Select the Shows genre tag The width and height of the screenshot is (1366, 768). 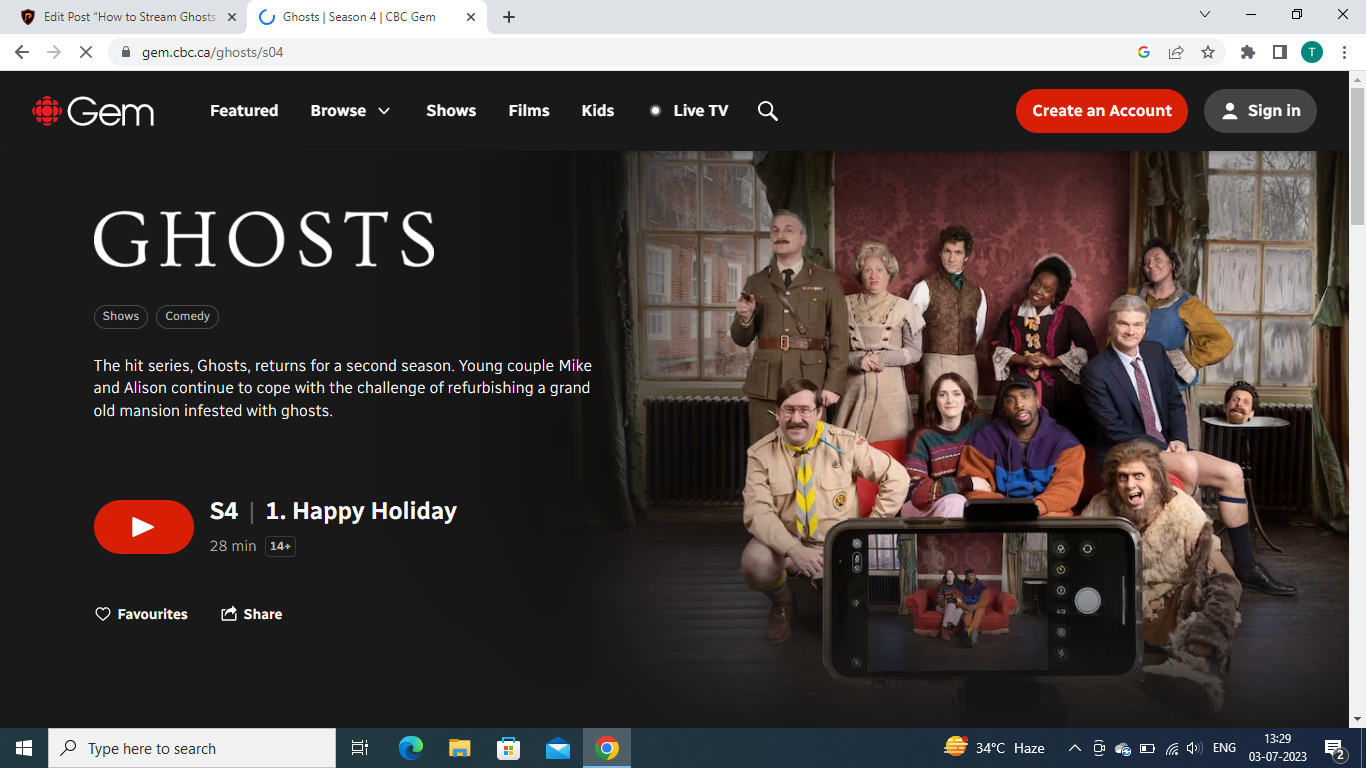(121, 316)
